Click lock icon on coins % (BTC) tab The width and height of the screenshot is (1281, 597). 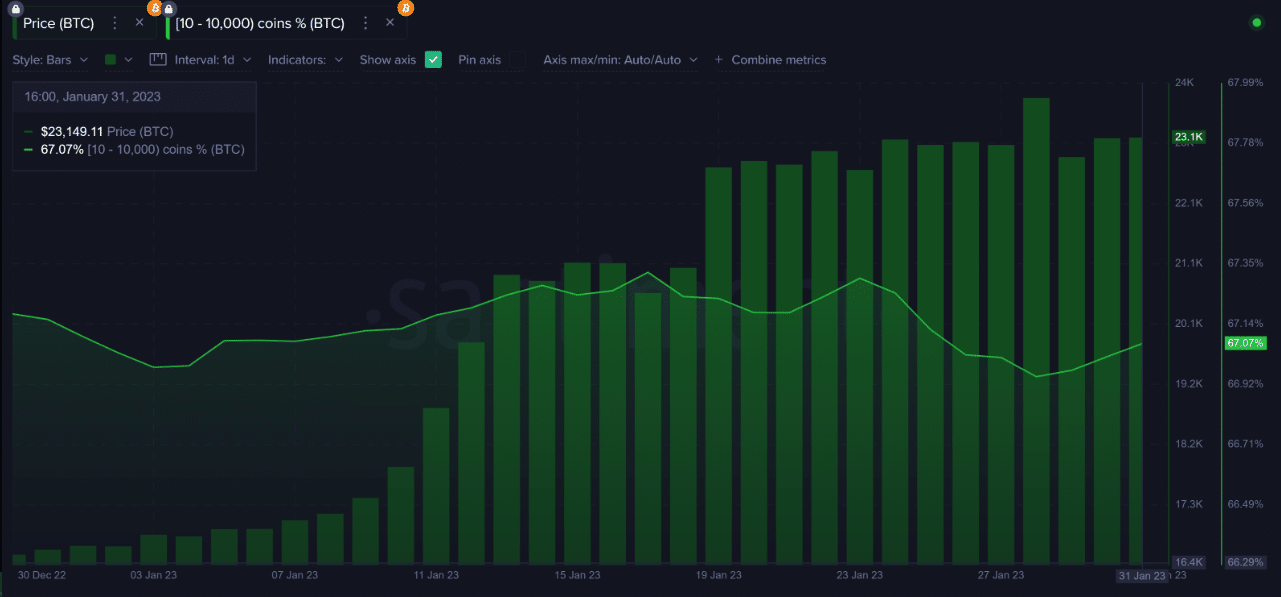169,8
